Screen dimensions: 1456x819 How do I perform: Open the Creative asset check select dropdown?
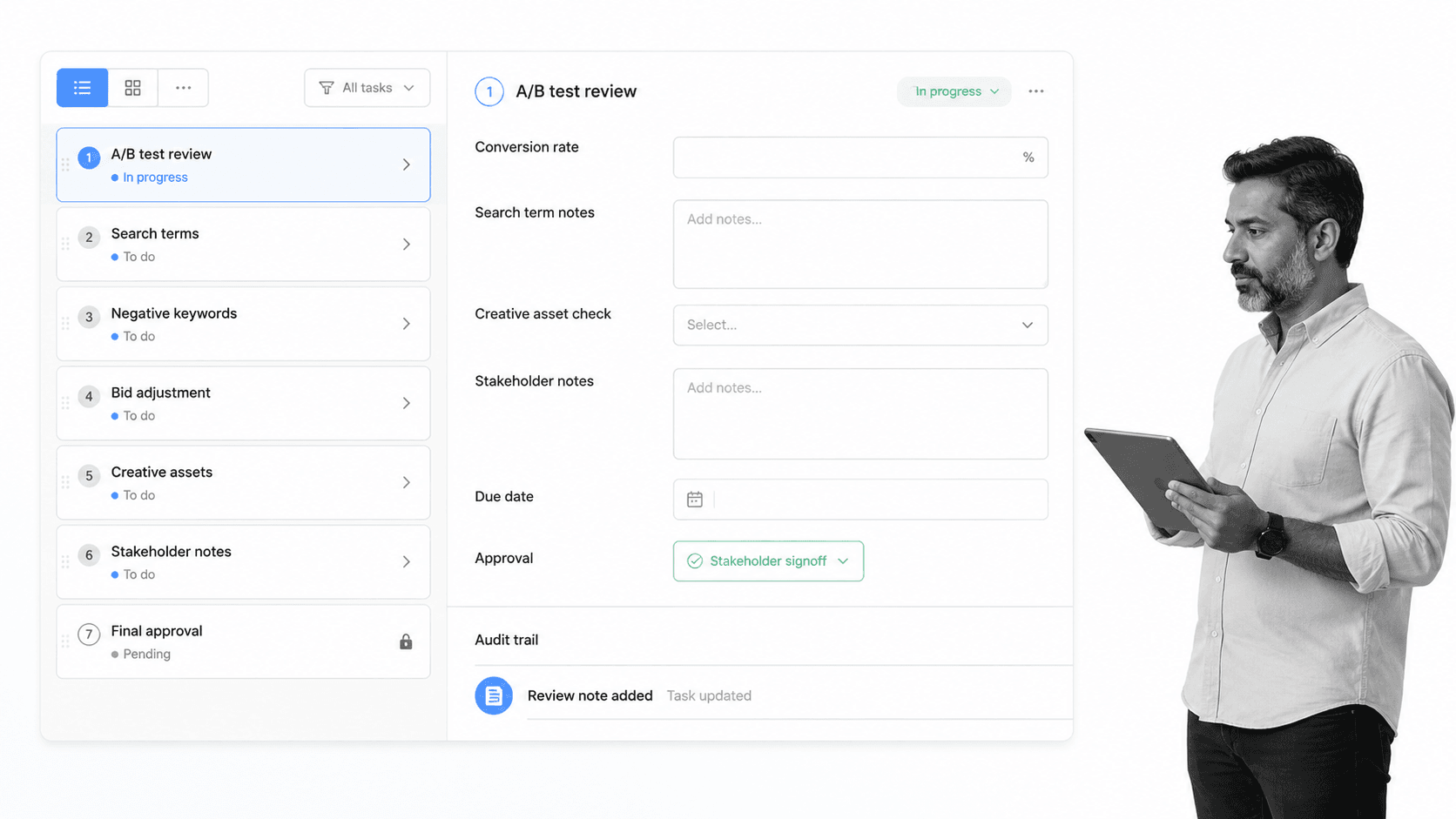pos(860,325)
